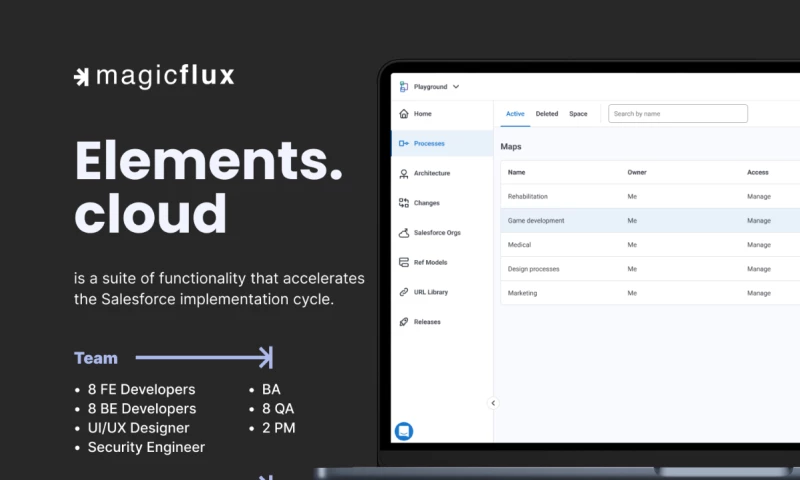The image size is (800, 480).
Task: Click the Ref Models icon in the sidebar
Action: 404,262
